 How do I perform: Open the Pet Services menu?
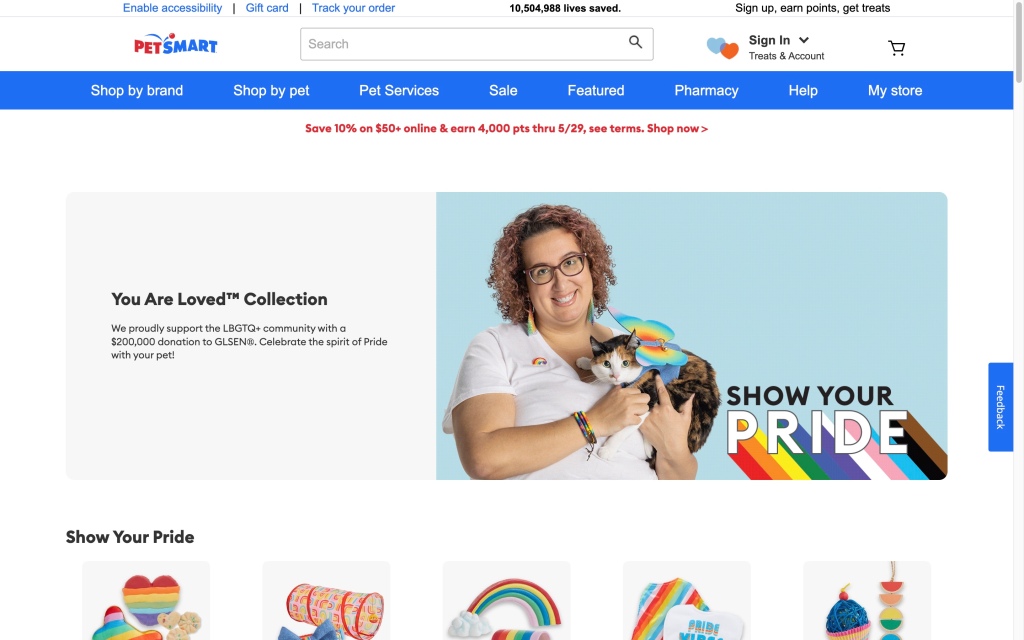tap(399, 90)
